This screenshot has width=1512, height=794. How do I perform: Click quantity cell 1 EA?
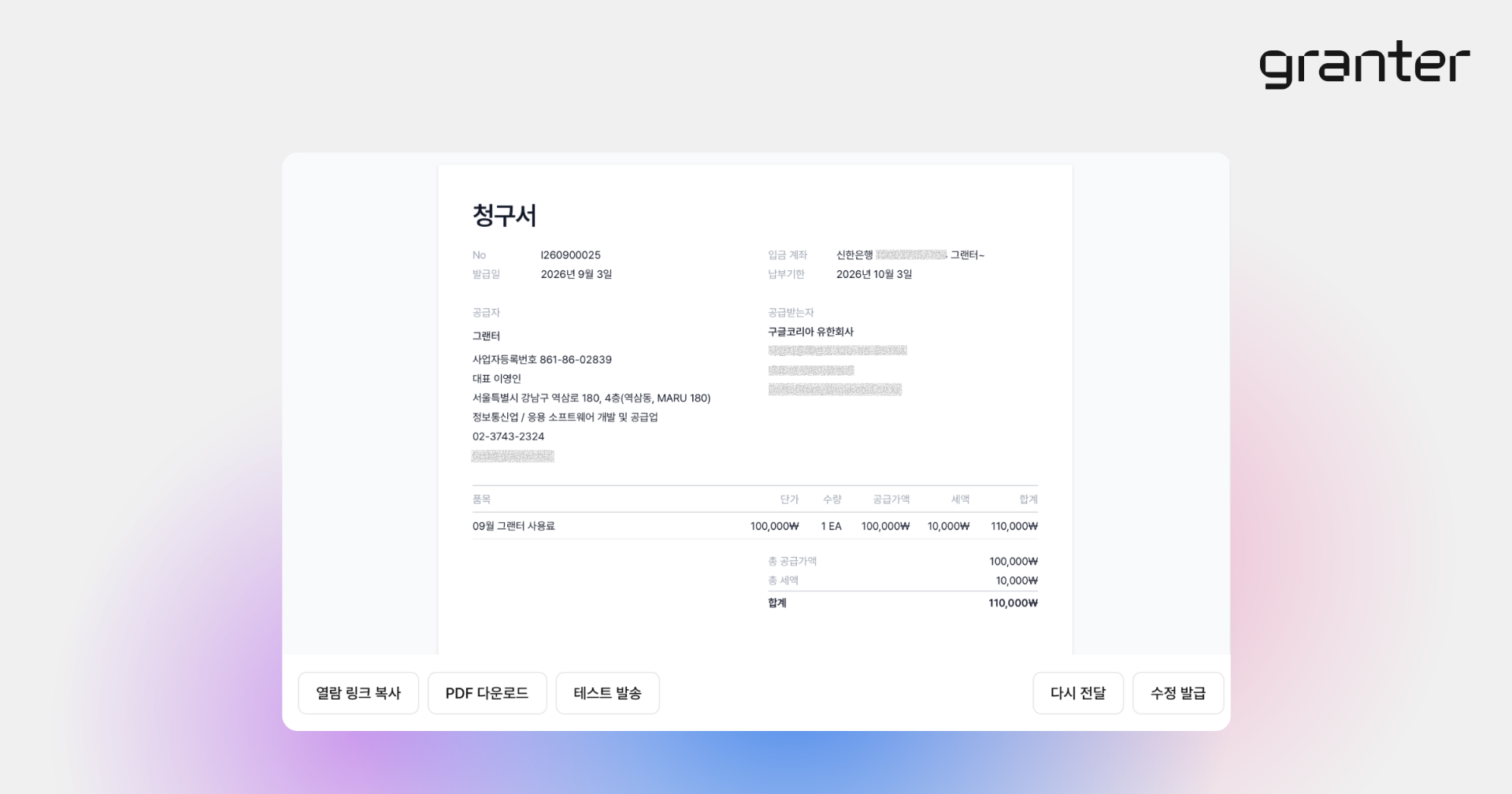831,526
